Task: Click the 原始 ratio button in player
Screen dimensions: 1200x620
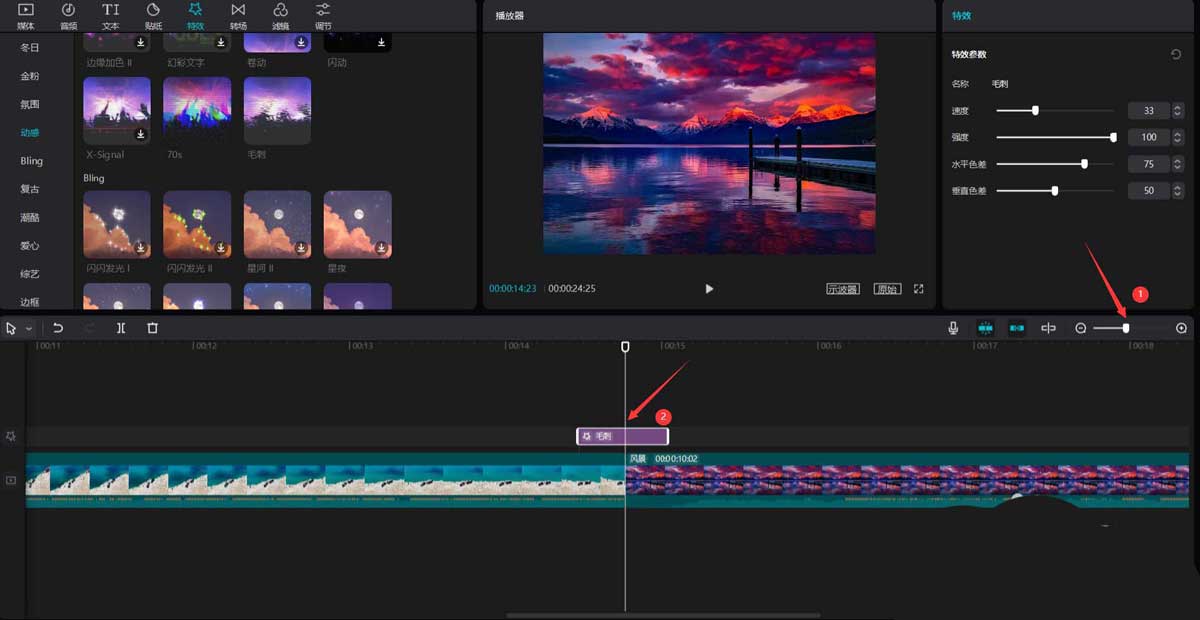Action: (886, 289)
